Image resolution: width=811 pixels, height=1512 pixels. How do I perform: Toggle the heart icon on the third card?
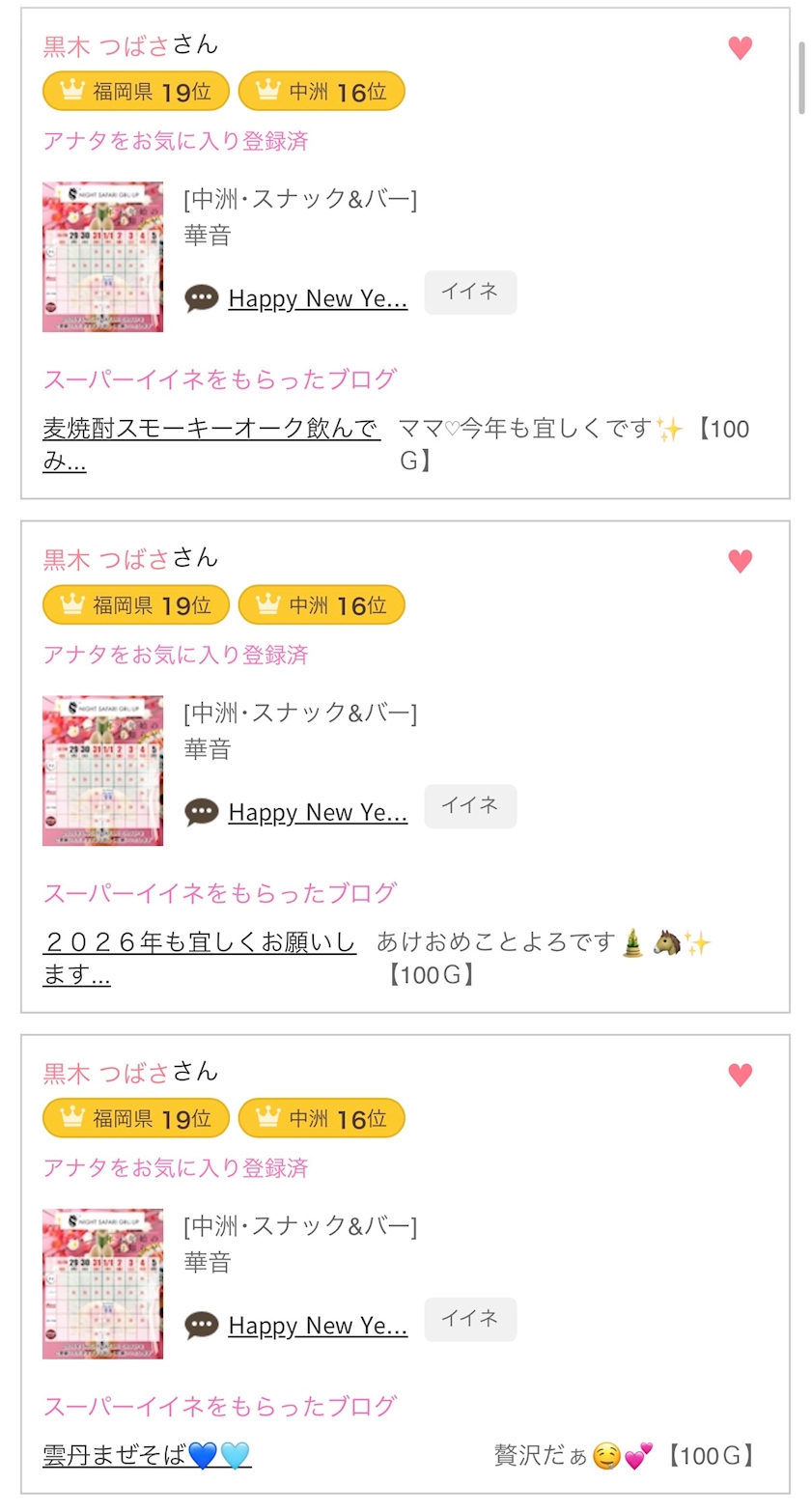(x=740, y=1075)
